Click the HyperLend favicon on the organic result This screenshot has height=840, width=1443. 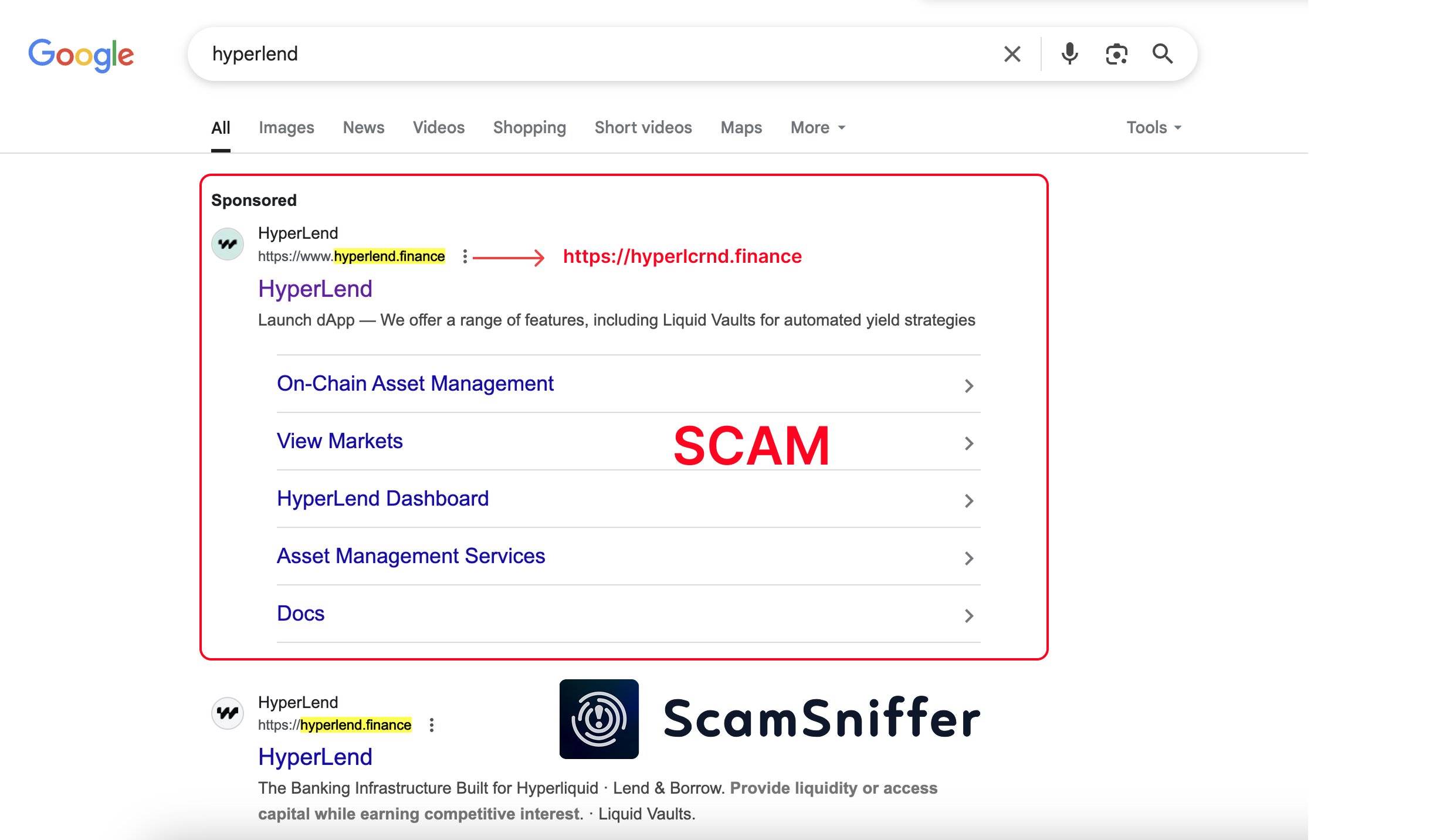[229, 713]
